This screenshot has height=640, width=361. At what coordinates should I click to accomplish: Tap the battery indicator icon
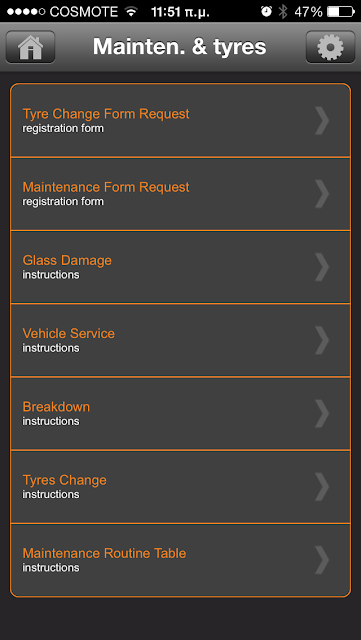[x=341, y=11]
